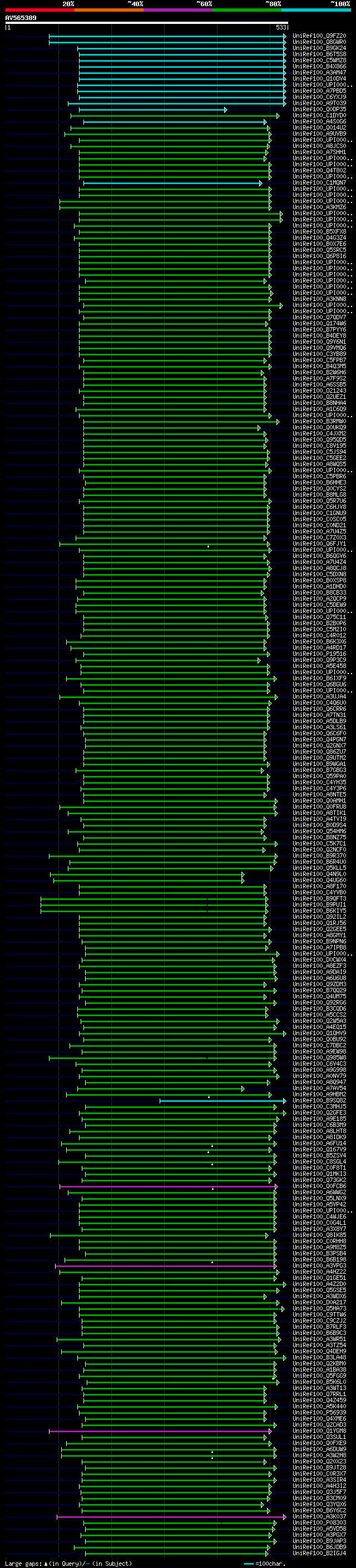Select hit label UniRef100_A8EZF3
This screenshot has height=1568, width=356.
click(x=319, y=966)
